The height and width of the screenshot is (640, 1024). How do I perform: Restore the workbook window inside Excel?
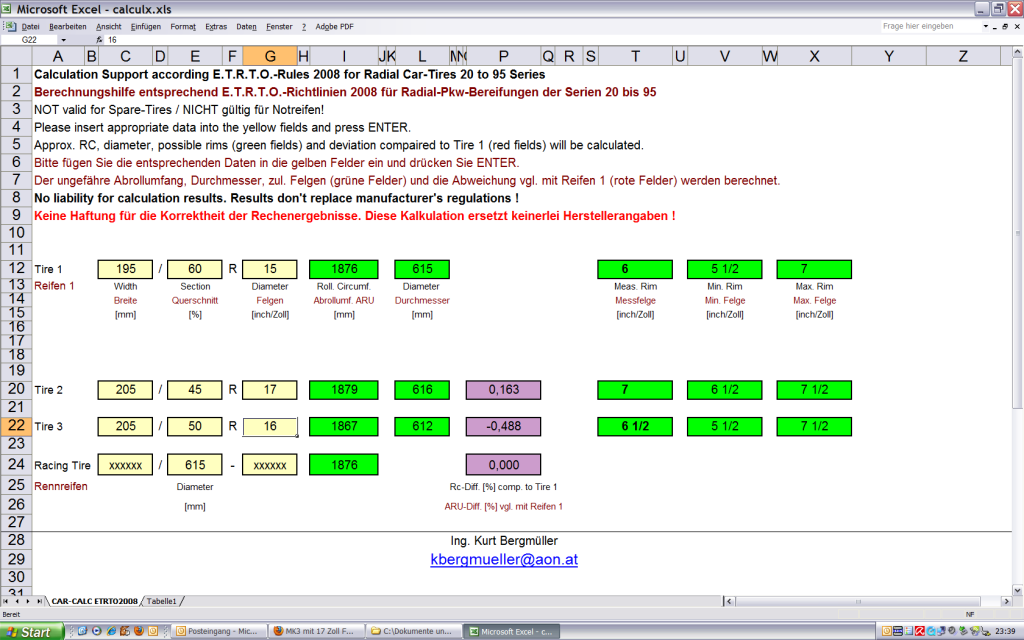1003,26
